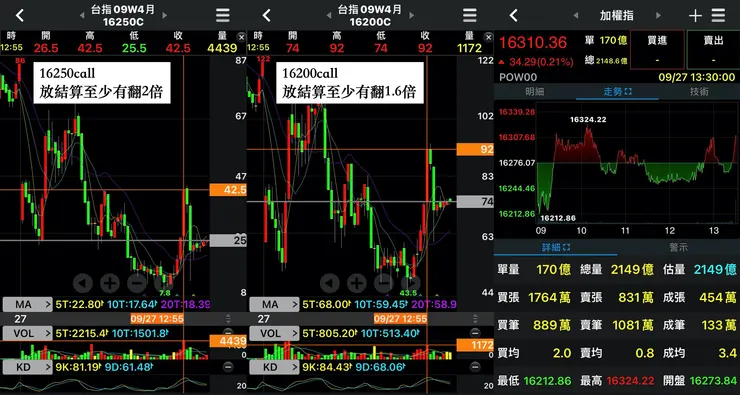Tap the 16324.22 high label on trend chart

point(588,120)
